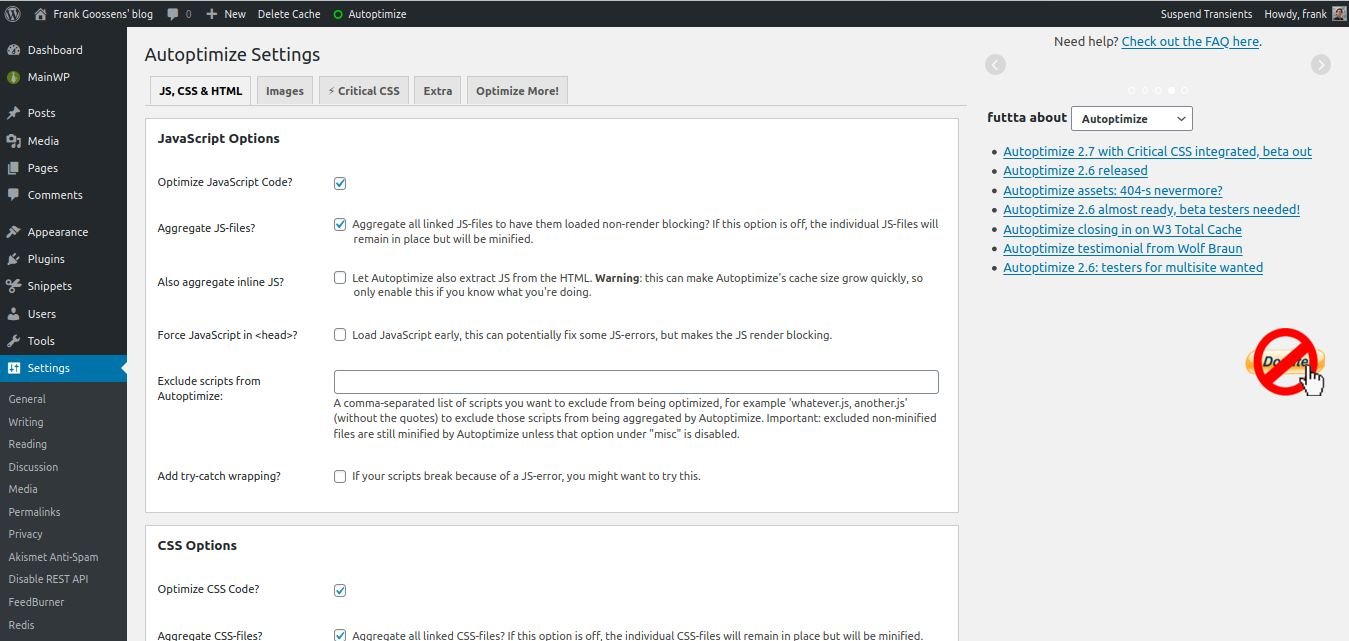Open the Extra tab

(438, 91)
